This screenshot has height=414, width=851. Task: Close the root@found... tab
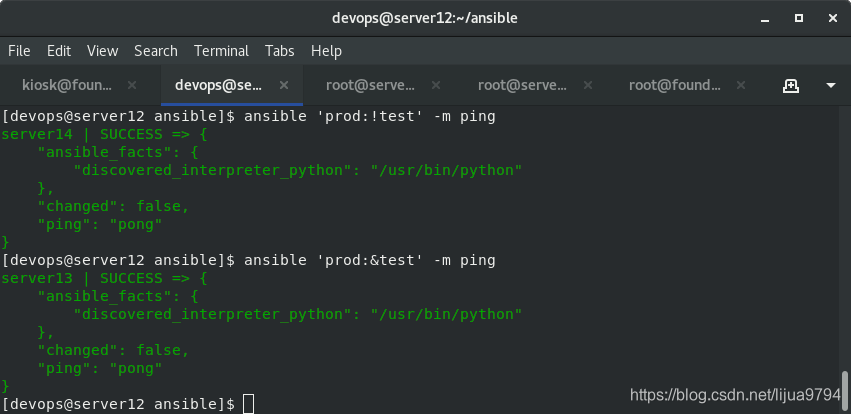(x=741, y=85)
